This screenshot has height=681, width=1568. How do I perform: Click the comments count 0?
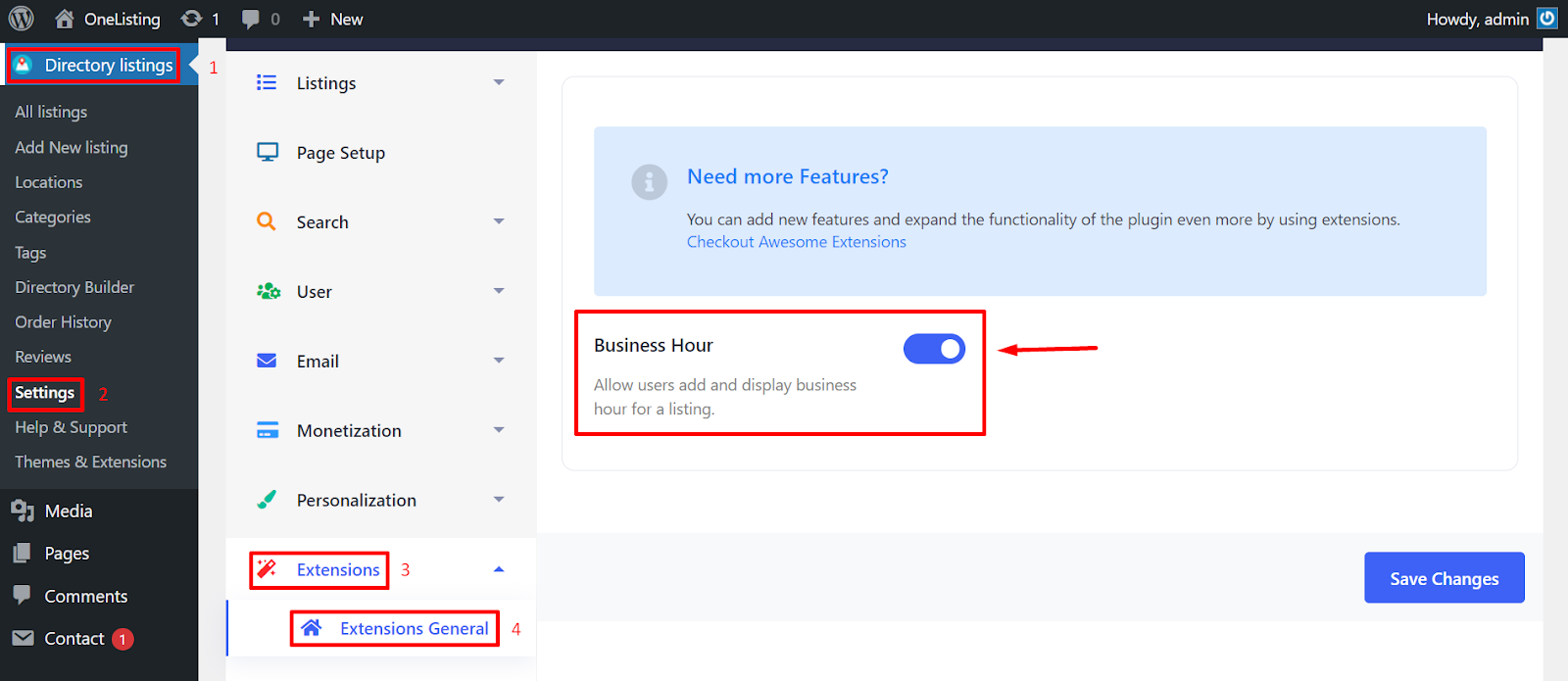click(275, 20)
